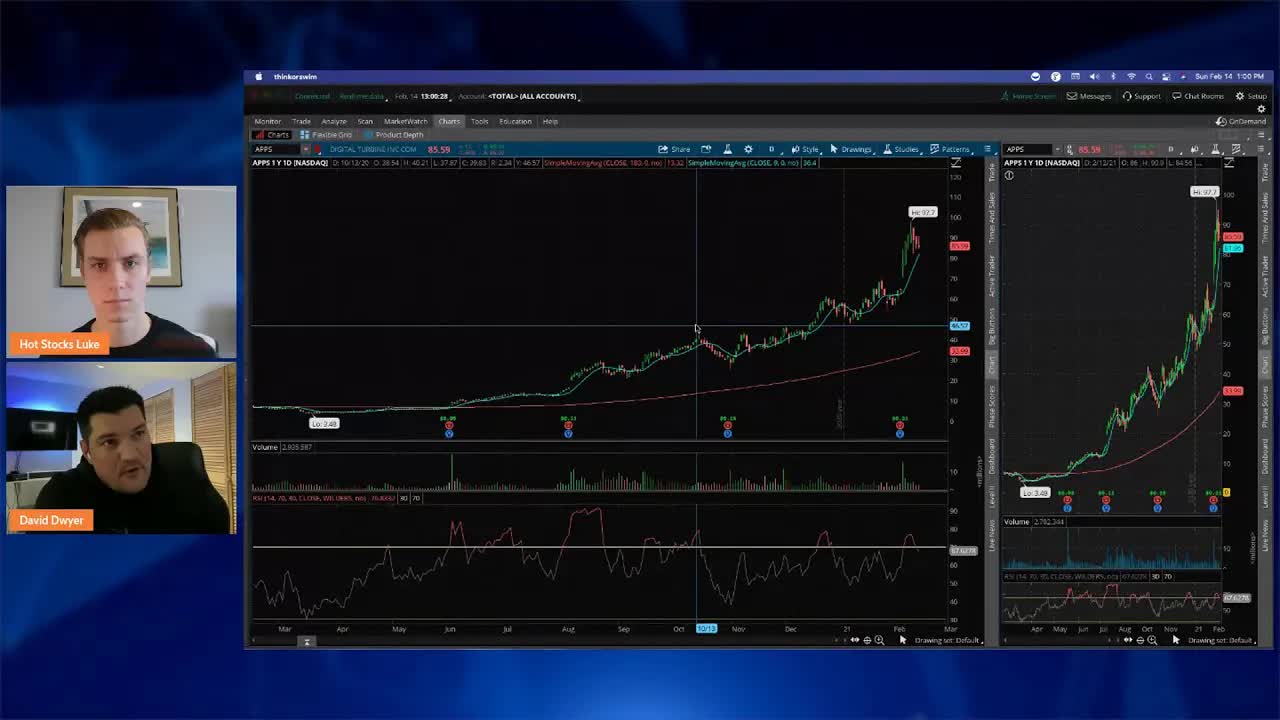Switch to the Analyze tab
This screenshot has height=720, width=1280.
point(334,121)
